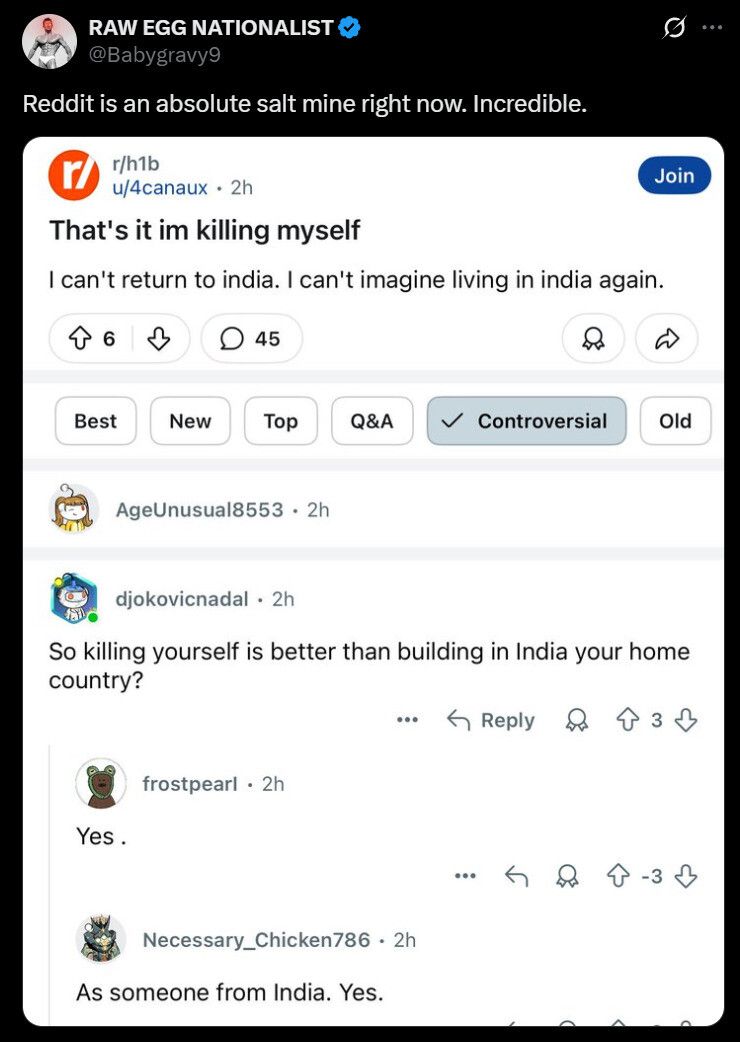This screenshot has height=1042, width=740.
Task: Click the award ribbon icon on the post
Action: (593, 338)
